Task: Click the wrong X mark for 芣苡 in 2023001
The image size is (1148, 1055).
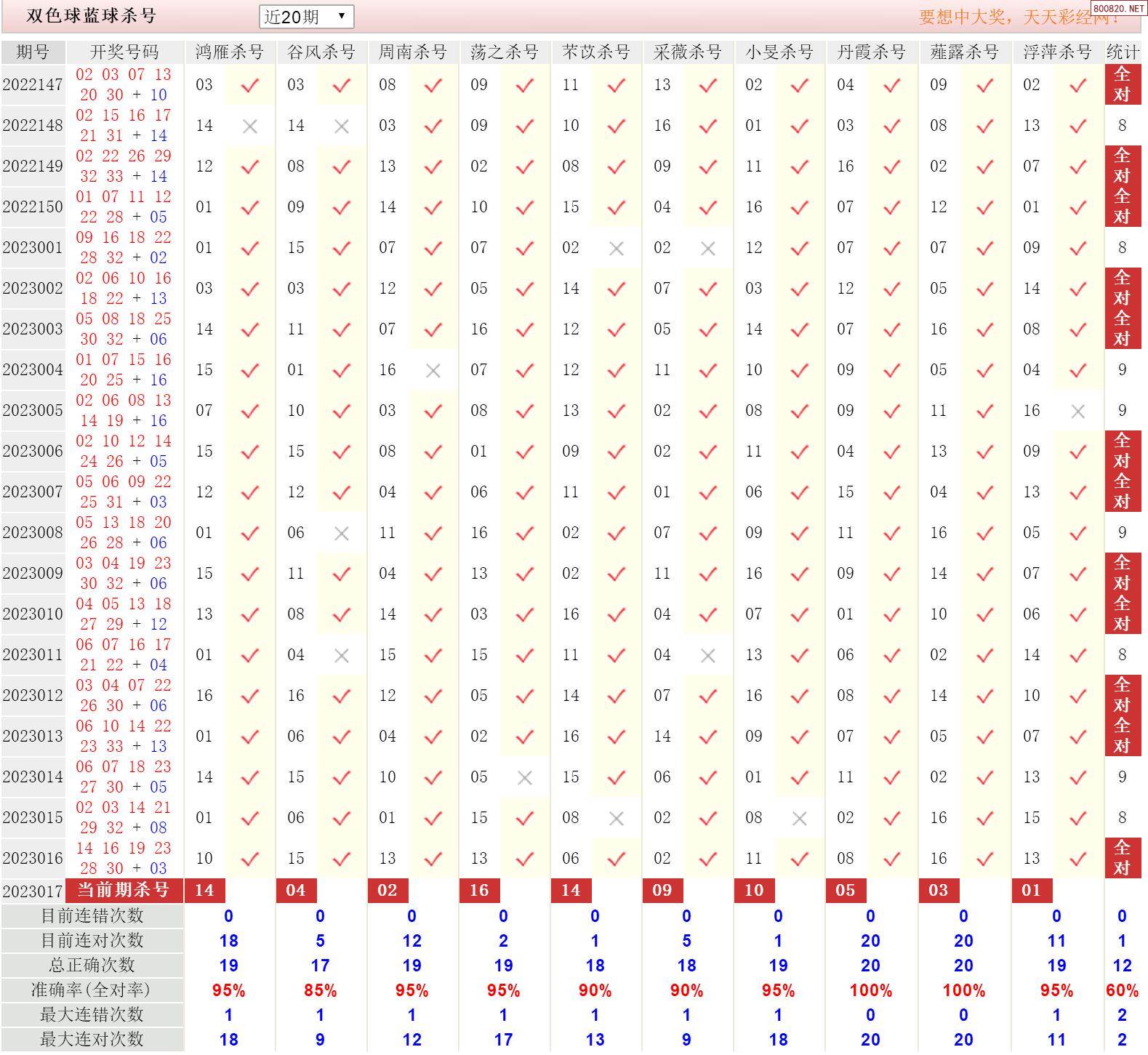Action: coord(617,249)
